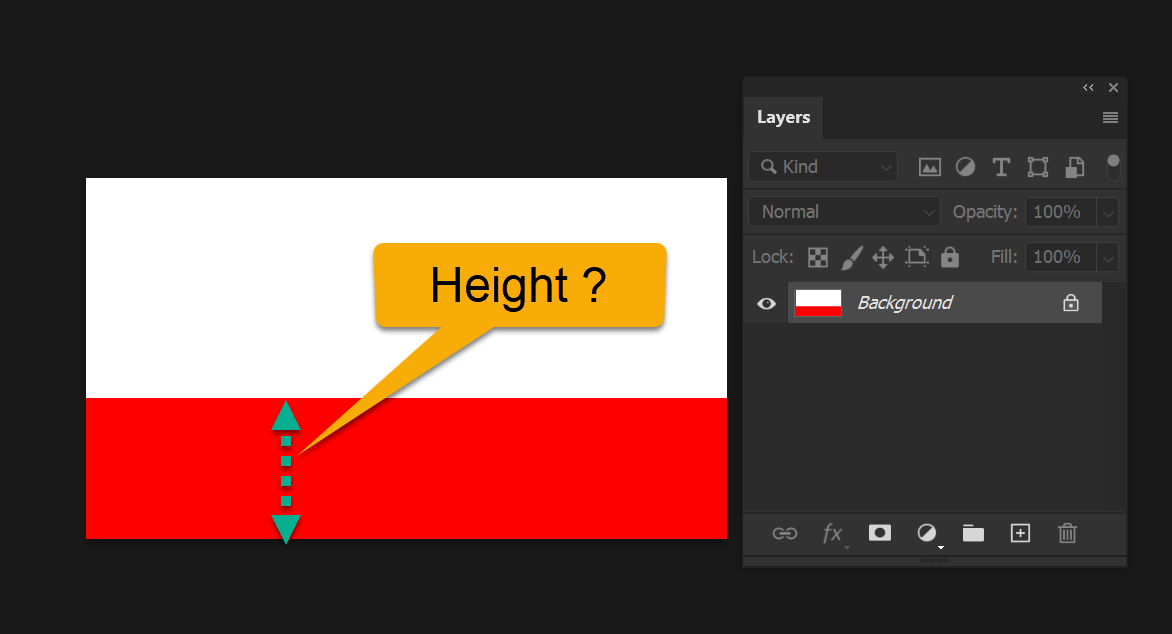Viewport: 1172px width, 634px height.
Task: Add a layer mask
Action: 879,533
